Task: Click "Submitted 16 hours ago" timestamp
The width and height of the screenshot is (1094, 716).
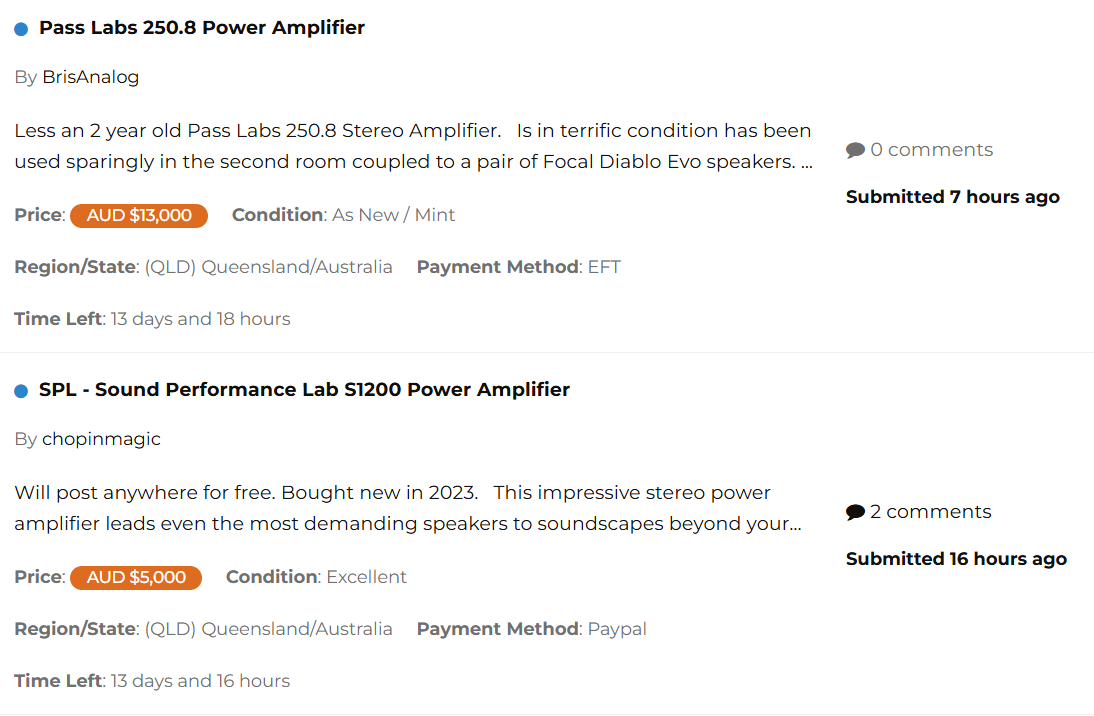Action: [956, 559]
